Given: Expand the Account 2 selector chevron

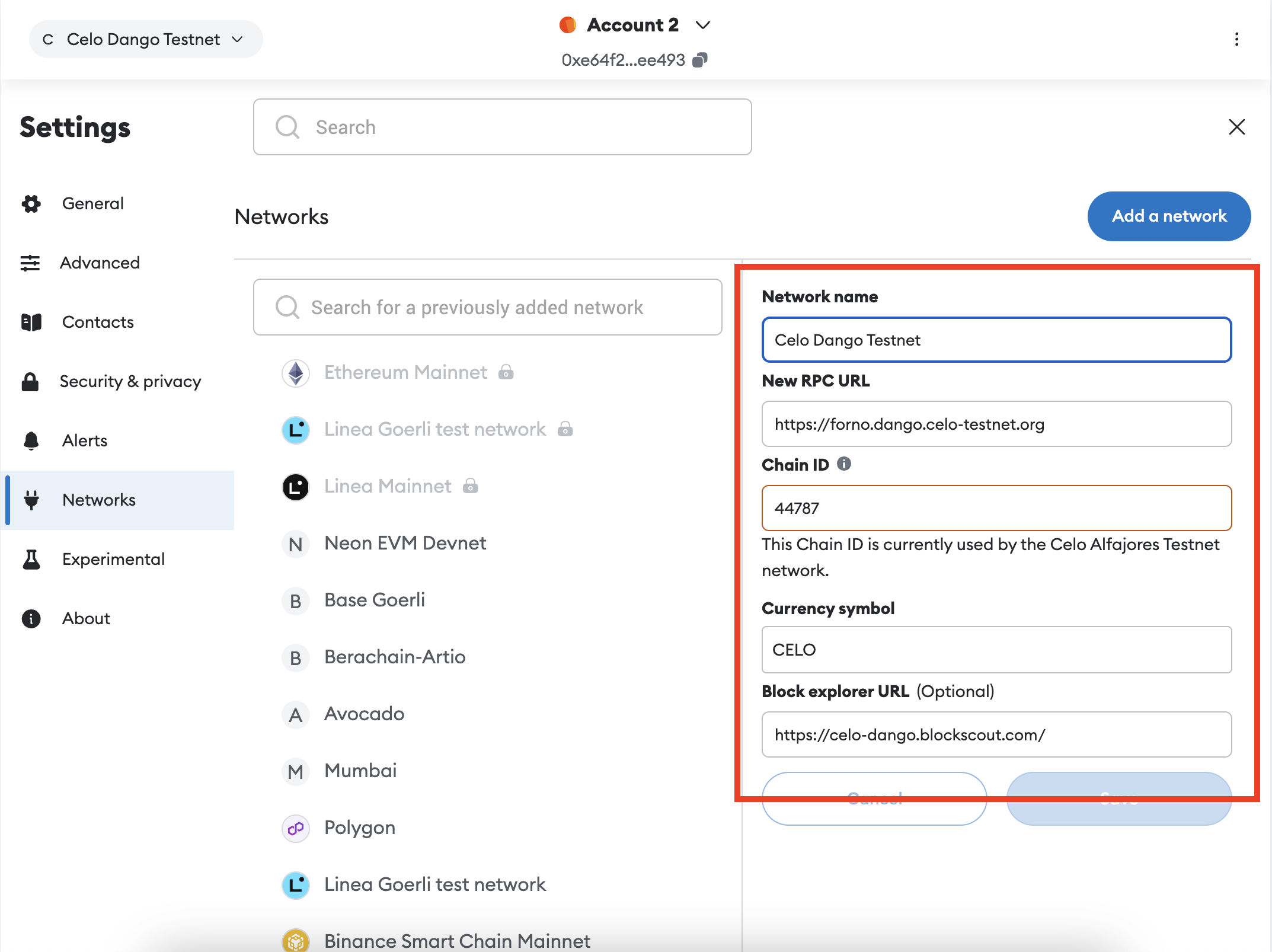Looking at the screenshot, I should click(x=703, y=25).
